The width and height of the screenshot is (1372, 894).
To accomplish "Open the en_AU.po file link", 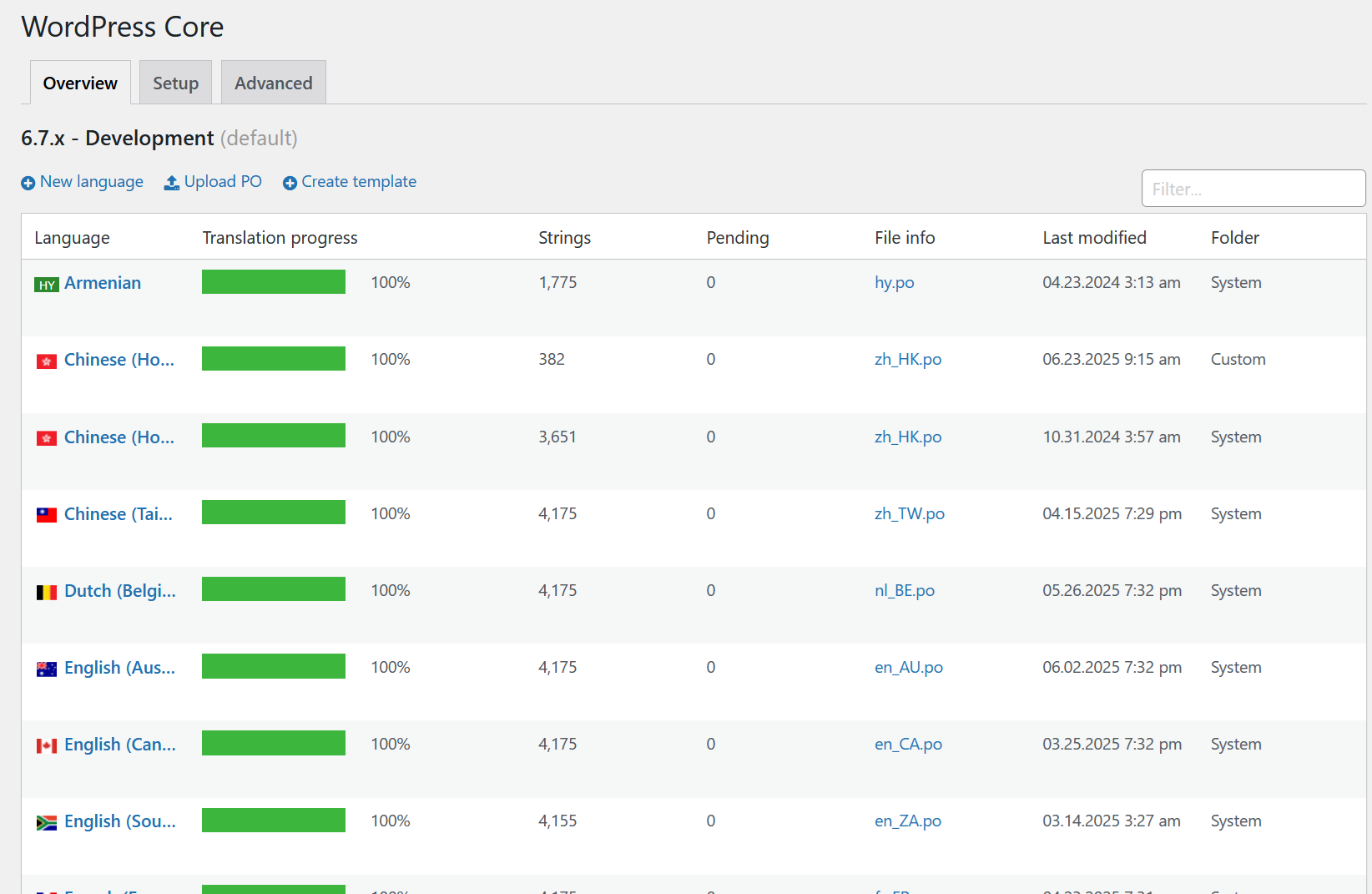I will 909,668.
